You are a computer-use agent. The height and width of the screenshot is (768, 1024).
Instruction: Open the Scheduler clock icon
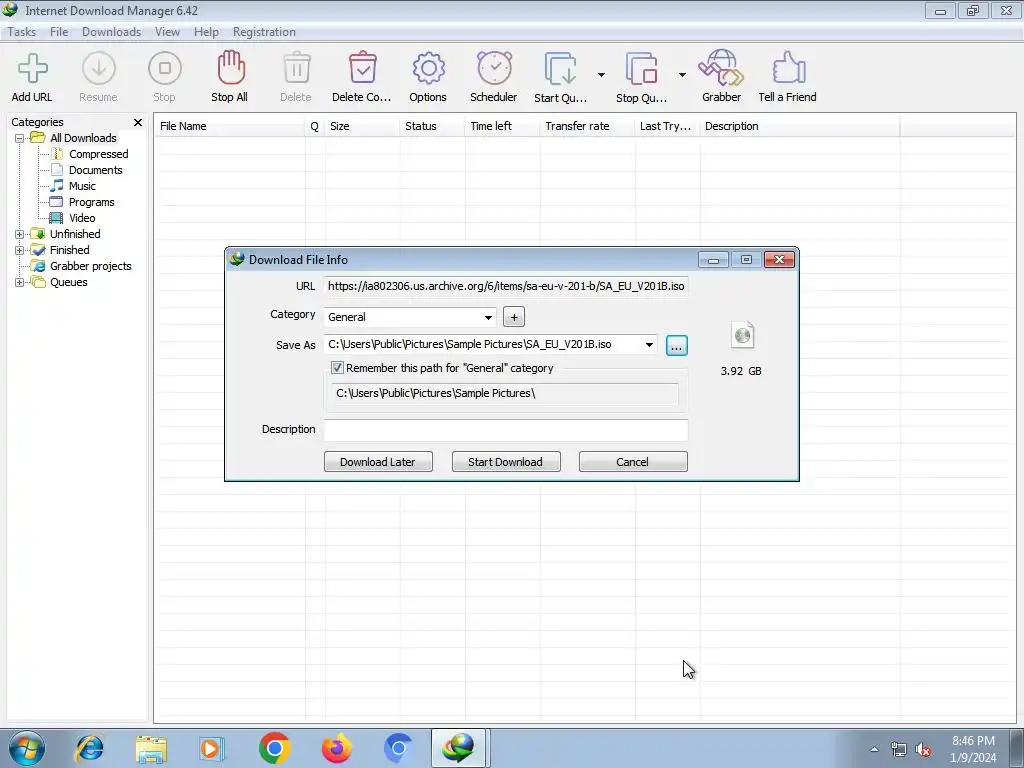494,68
